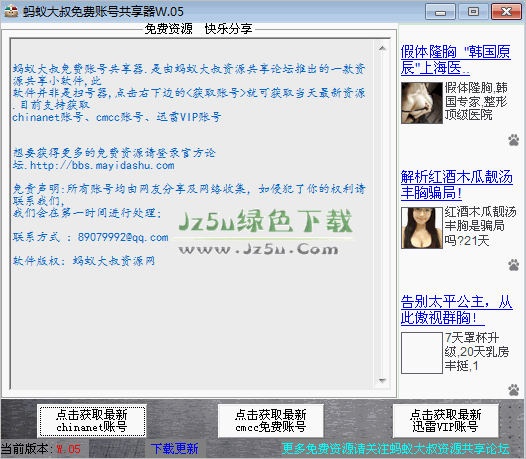Click the 更多免费资源请关注蚂蚁大叔资源共享论坛 text
Viewport: 526px width, 459px height.
tap(396, 449)
